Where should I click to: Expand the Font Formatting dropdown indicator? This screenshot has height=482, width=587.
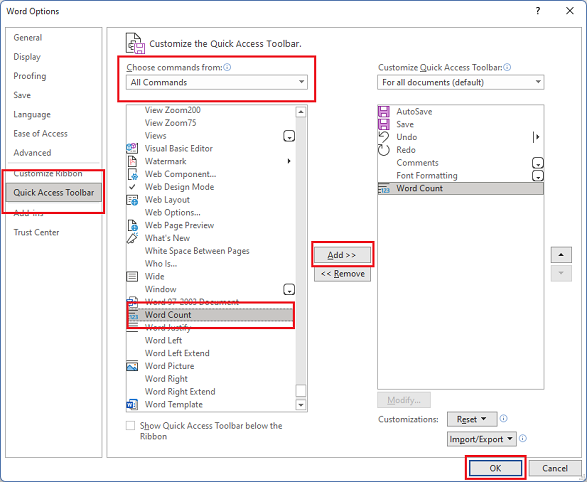[538, 176]
